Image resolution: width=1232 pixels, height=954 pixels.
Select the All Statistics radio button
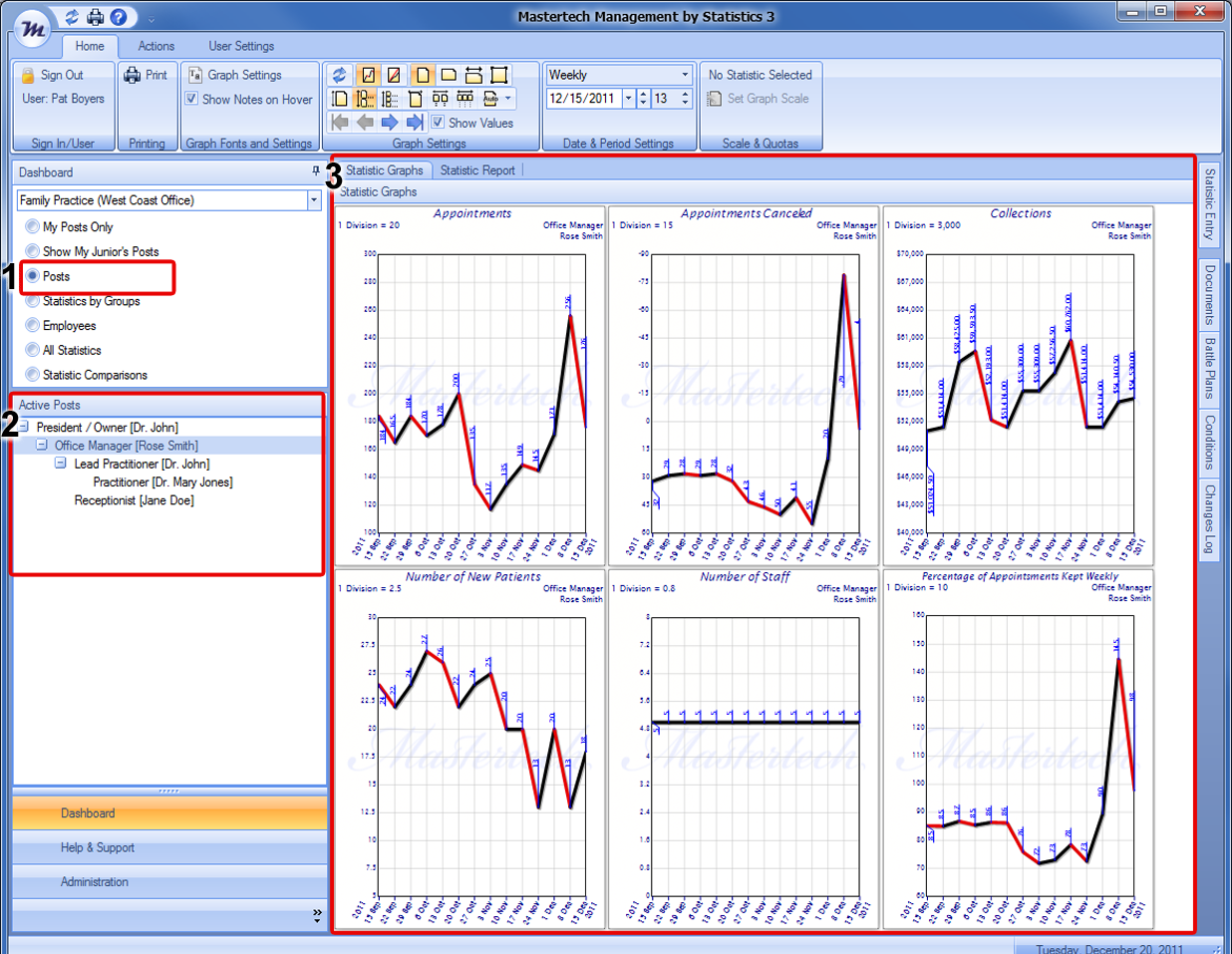pos(33,350)
